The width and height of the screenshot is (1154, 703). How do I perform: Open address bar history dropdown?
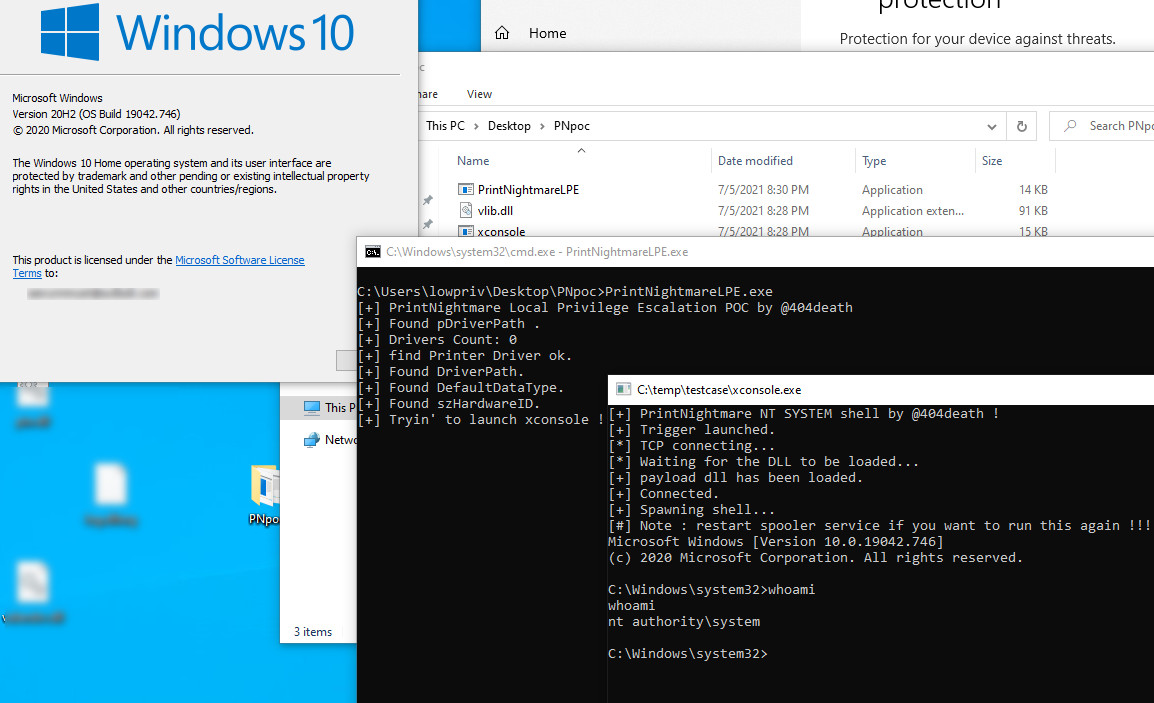pyautogui.click(x=991, y=127)
